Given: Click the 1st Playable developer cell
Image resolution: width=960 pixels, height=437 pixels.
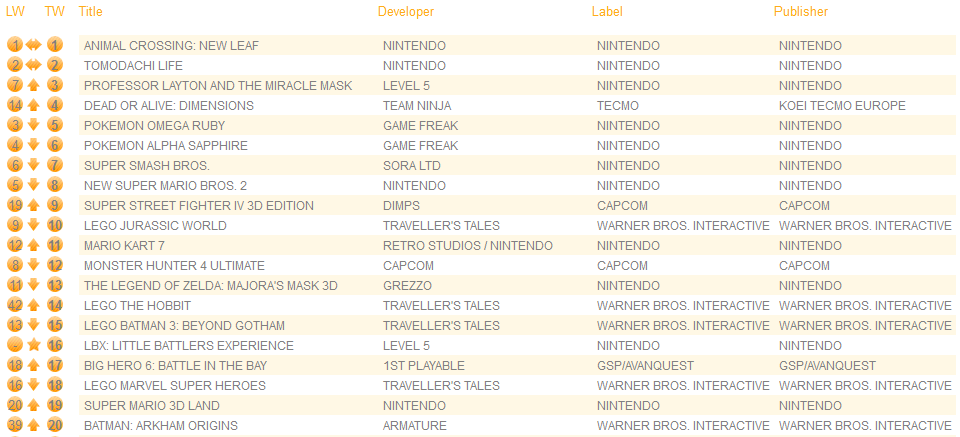Looking at the screenshot, I should pos(424,366).
